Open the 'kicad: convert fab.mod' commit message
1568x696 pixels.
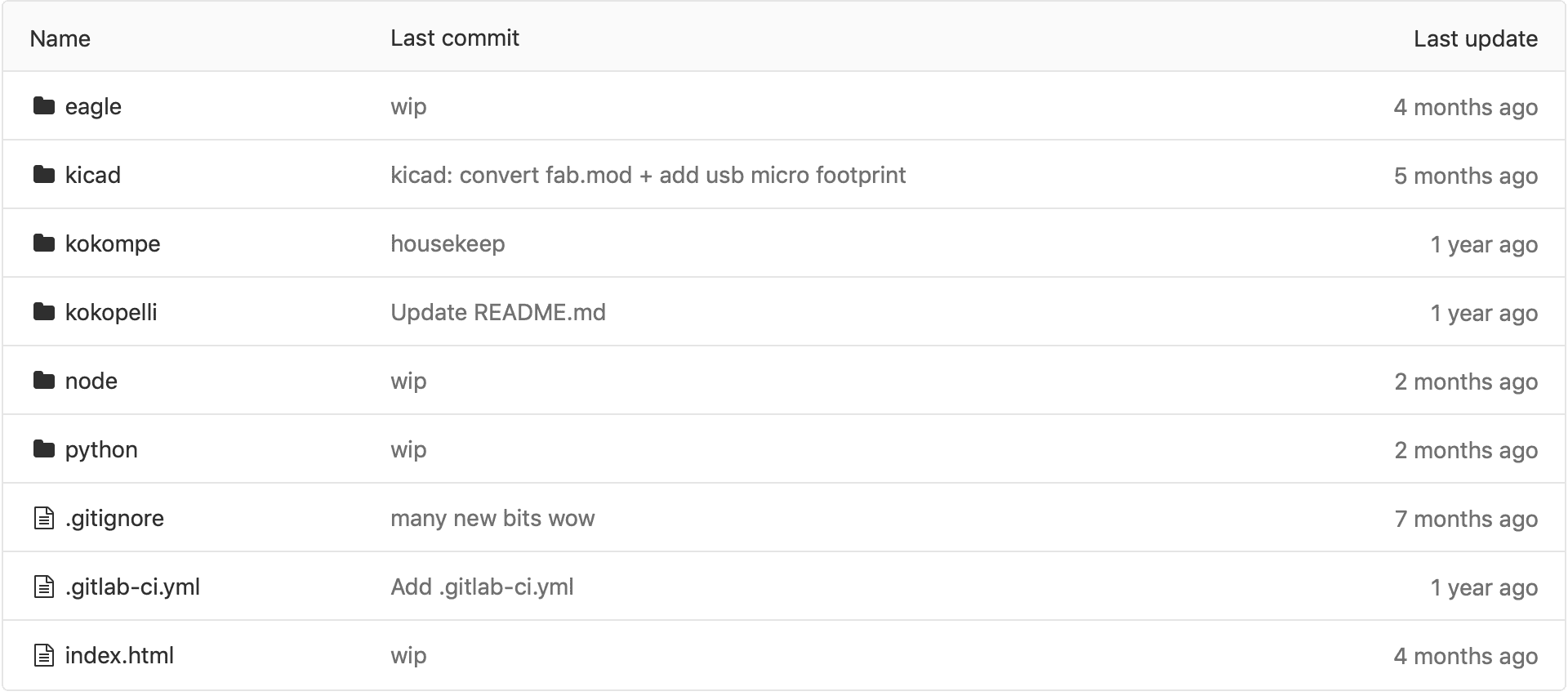[648, 176]
